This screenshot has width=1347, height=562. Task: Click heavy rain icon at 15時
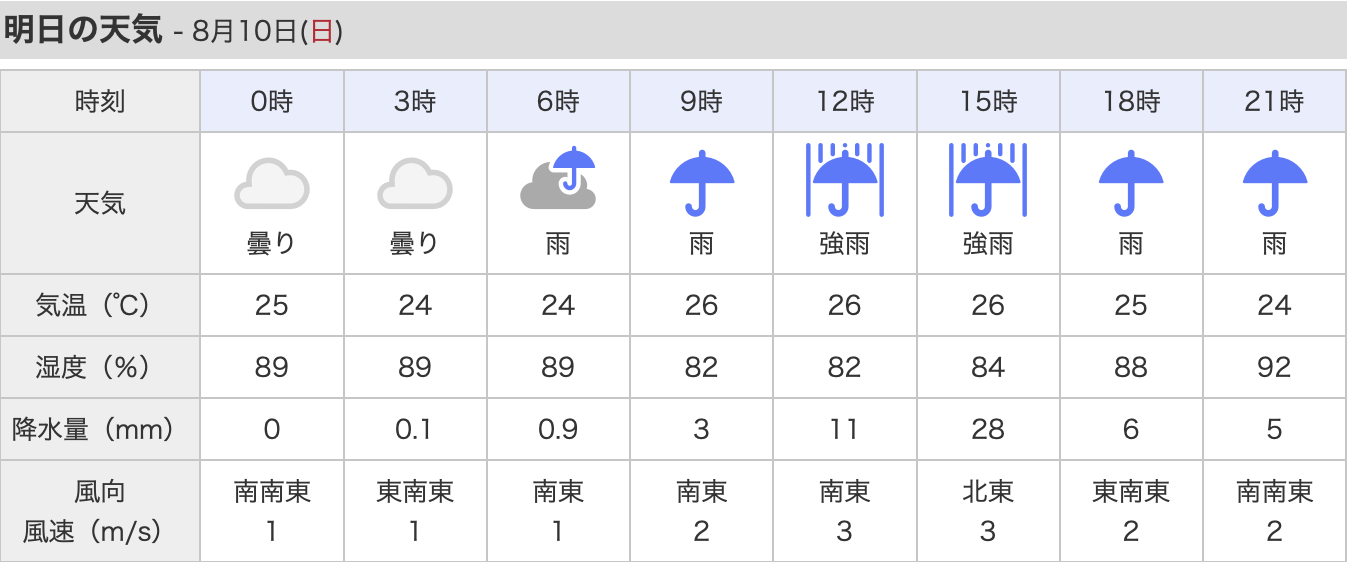988,180
